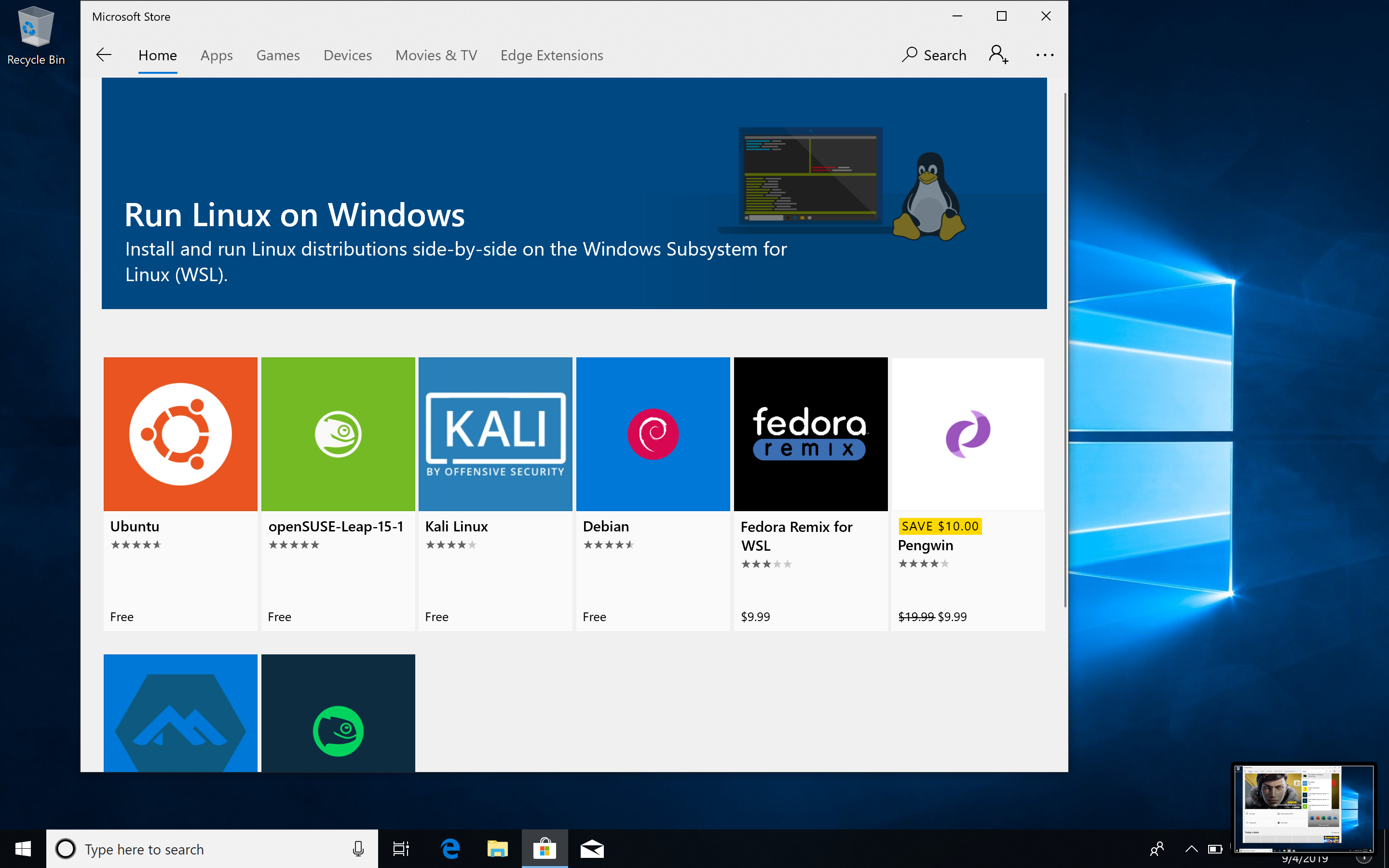Select the Pengwin app icon
This screenshot has width=1389, height=868.
tap(967, 434)
